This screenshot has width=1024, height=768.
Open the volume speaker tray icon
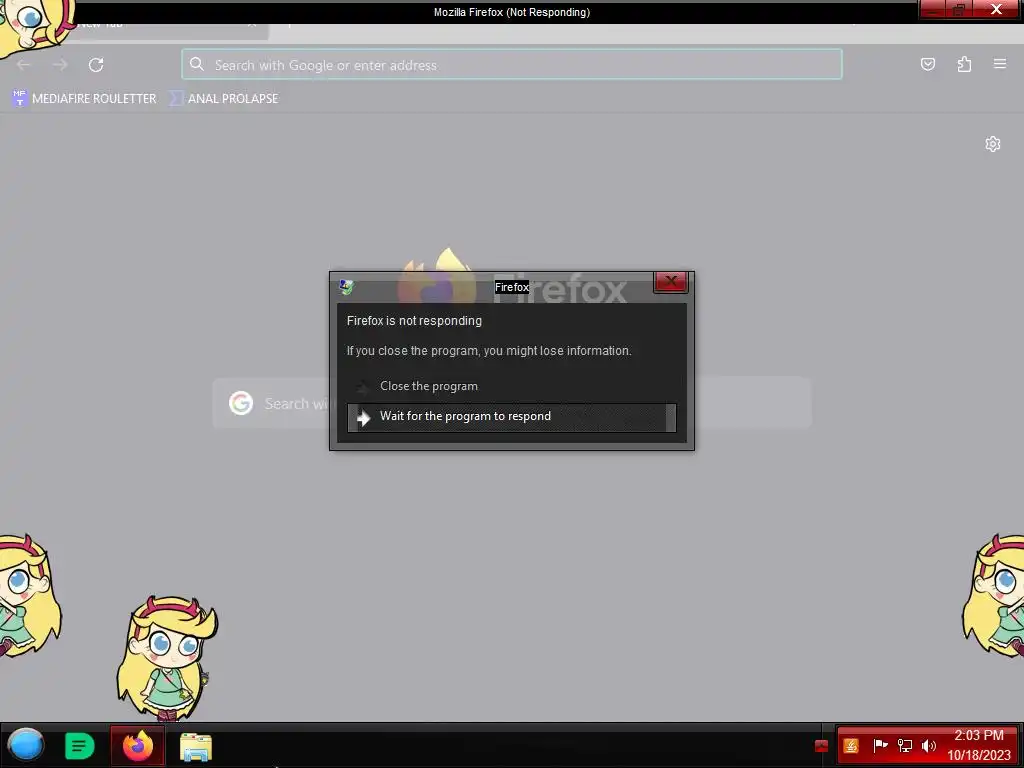click(x=929, y=745)
